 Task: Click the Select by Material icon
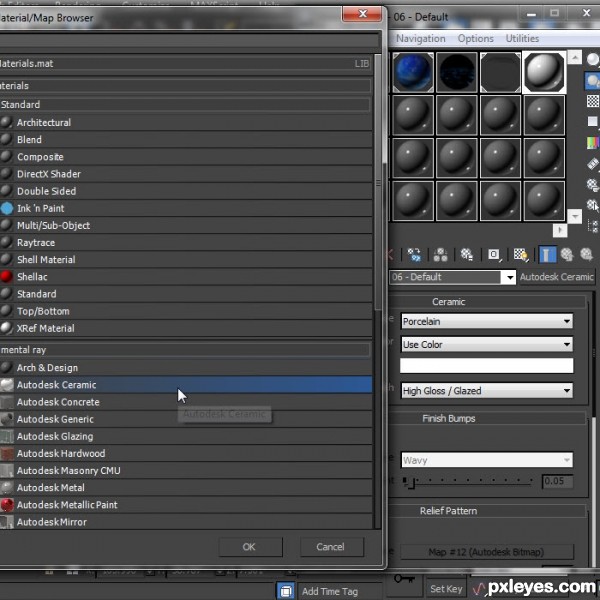tap(593, 205)
